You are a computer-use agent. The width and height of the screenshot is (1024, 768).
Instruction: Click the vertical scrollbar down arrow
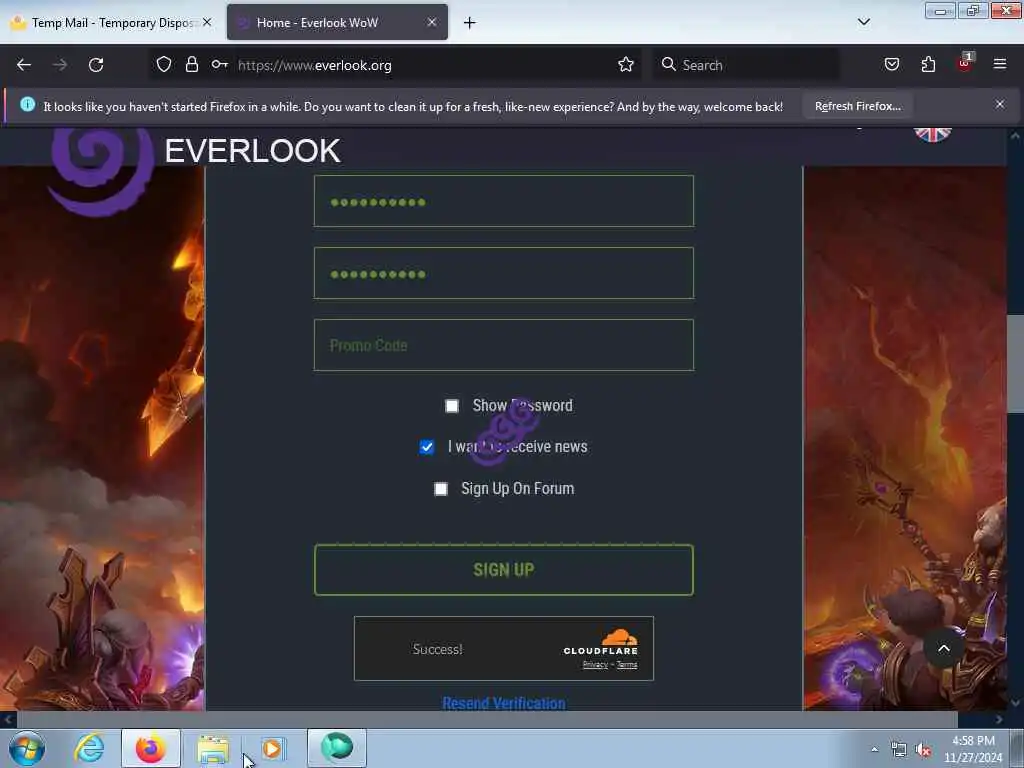click(x=1015, y=703)
